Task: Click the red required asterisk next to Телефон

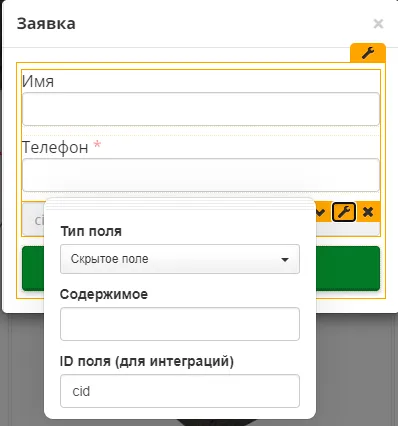Action: [97, 145]
